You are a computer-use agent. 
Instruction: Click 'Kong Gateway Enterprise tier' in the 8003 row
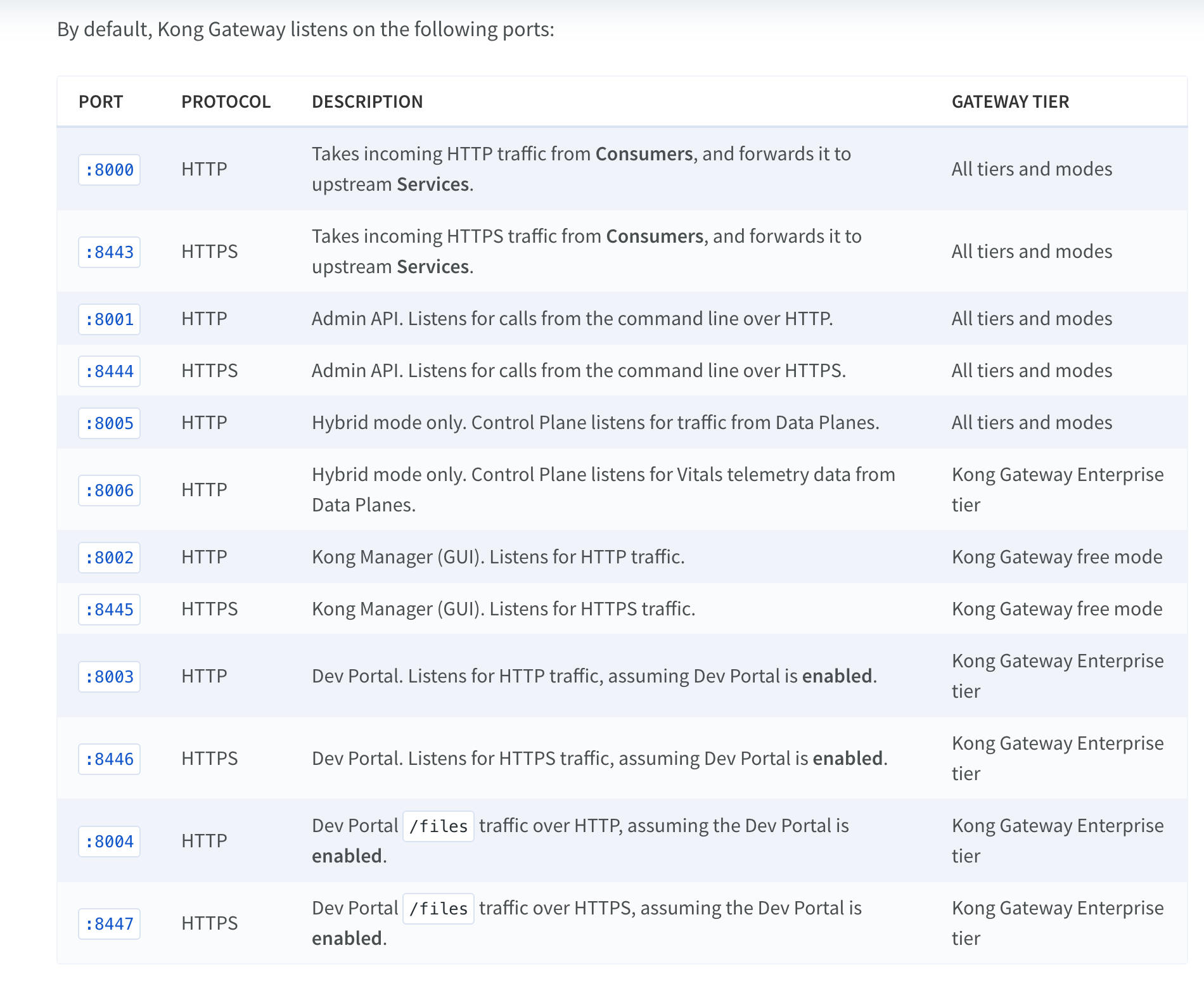click(x=1058, y=676)
